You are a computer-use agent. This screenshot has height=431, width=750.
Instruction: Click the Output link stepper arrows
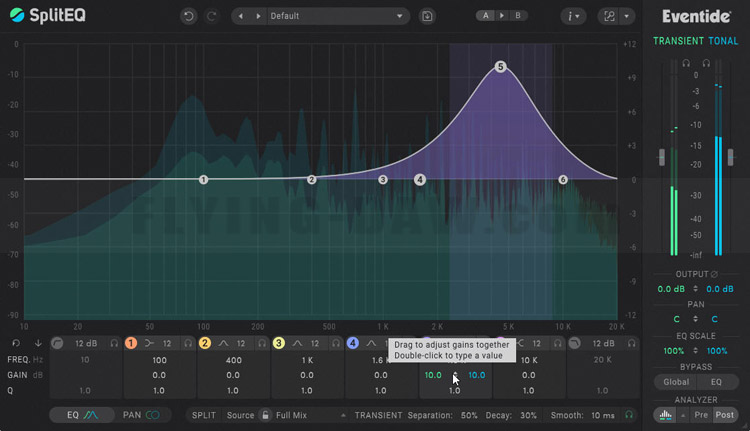695,289
